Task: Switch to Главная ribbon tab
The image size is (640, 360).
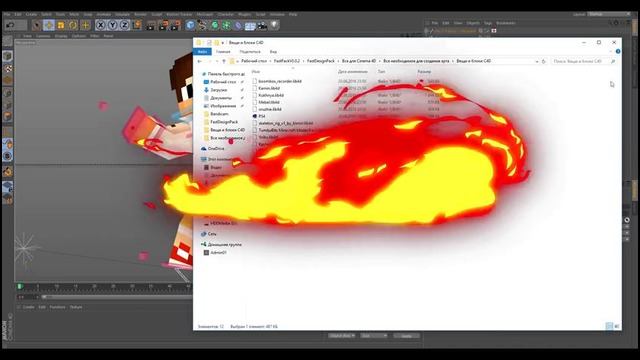Action: click(223, 52)
